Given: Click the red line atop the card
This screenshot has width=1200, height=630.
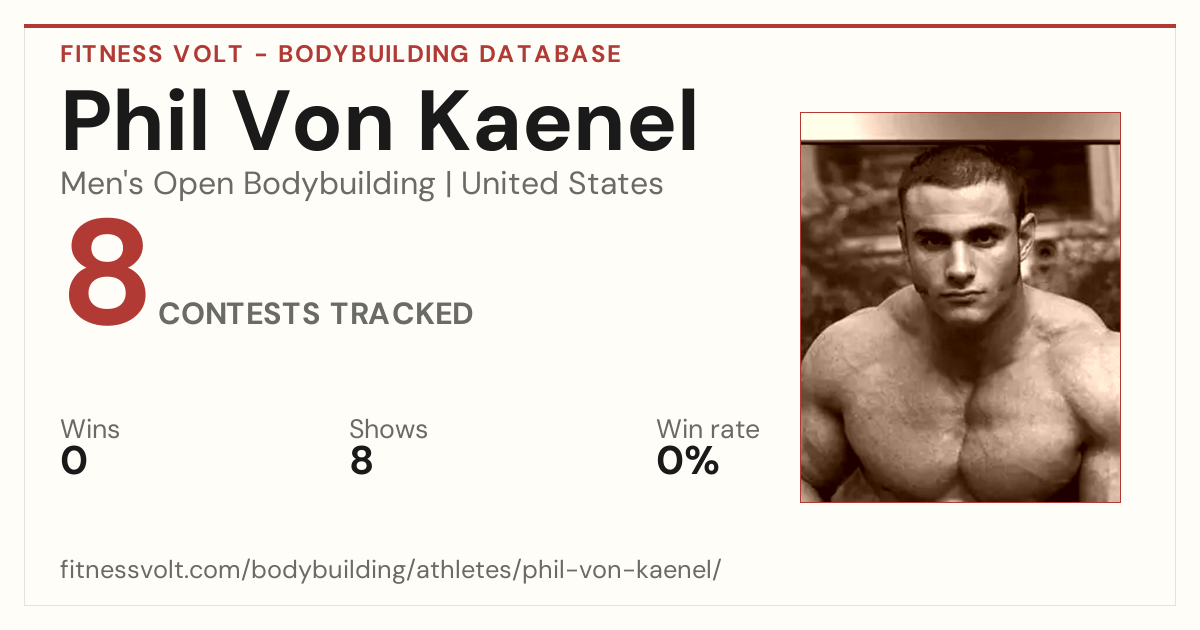Looking at the screenshot, I should [600, 26].
